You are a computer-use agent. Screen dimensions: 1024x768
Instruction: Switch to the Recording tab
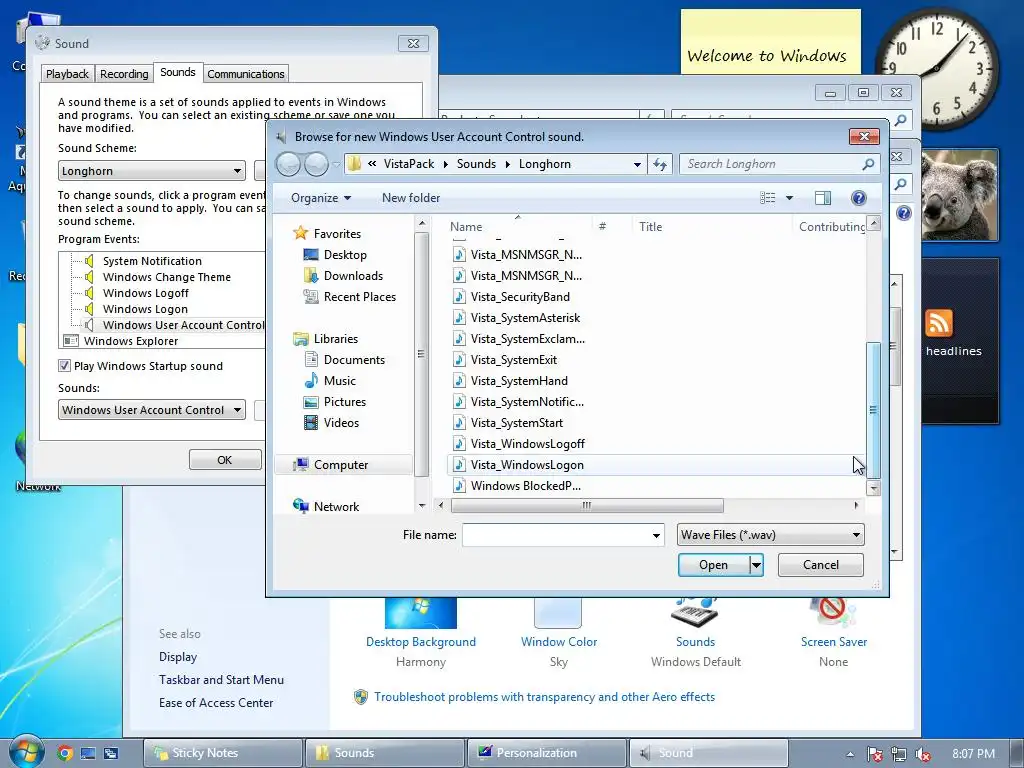124,74
